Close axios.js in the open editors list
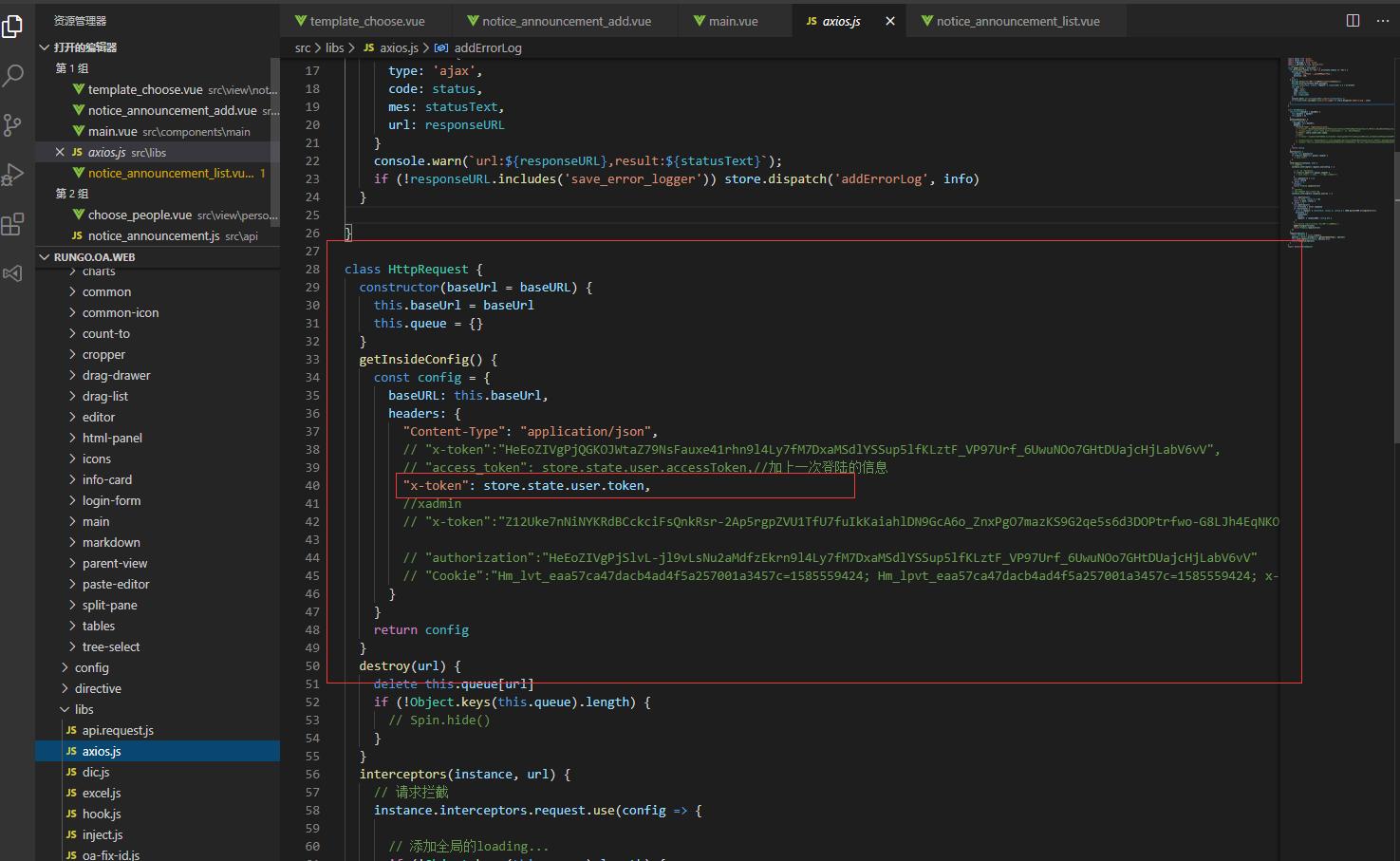 tap(61, 152)
